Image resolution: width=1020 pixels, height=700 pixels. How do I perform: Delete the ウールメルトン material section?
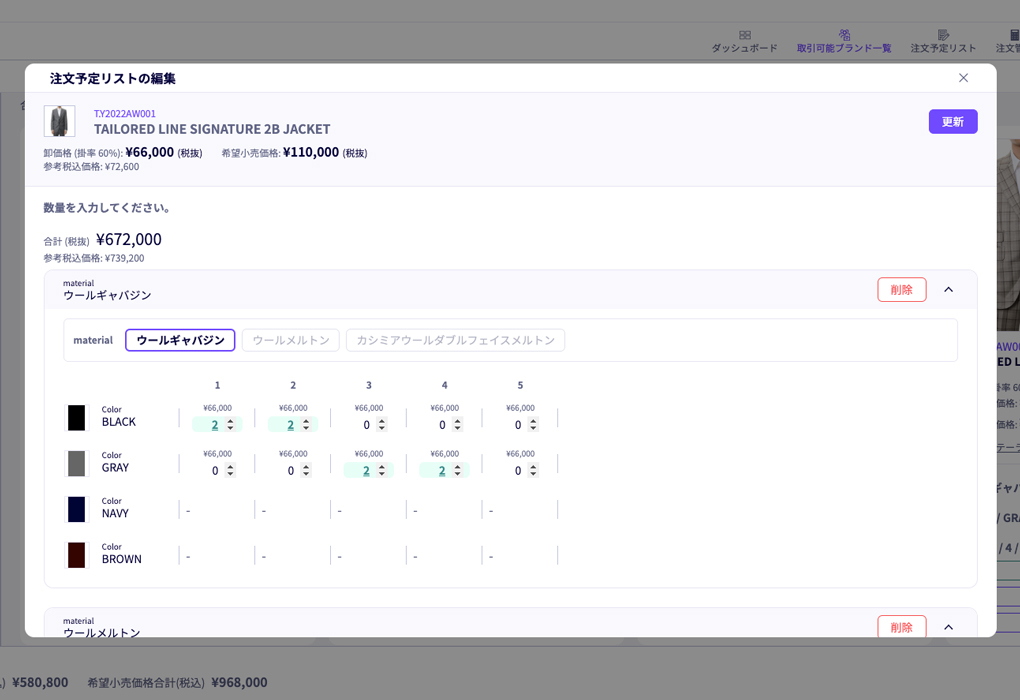(901, 626)
